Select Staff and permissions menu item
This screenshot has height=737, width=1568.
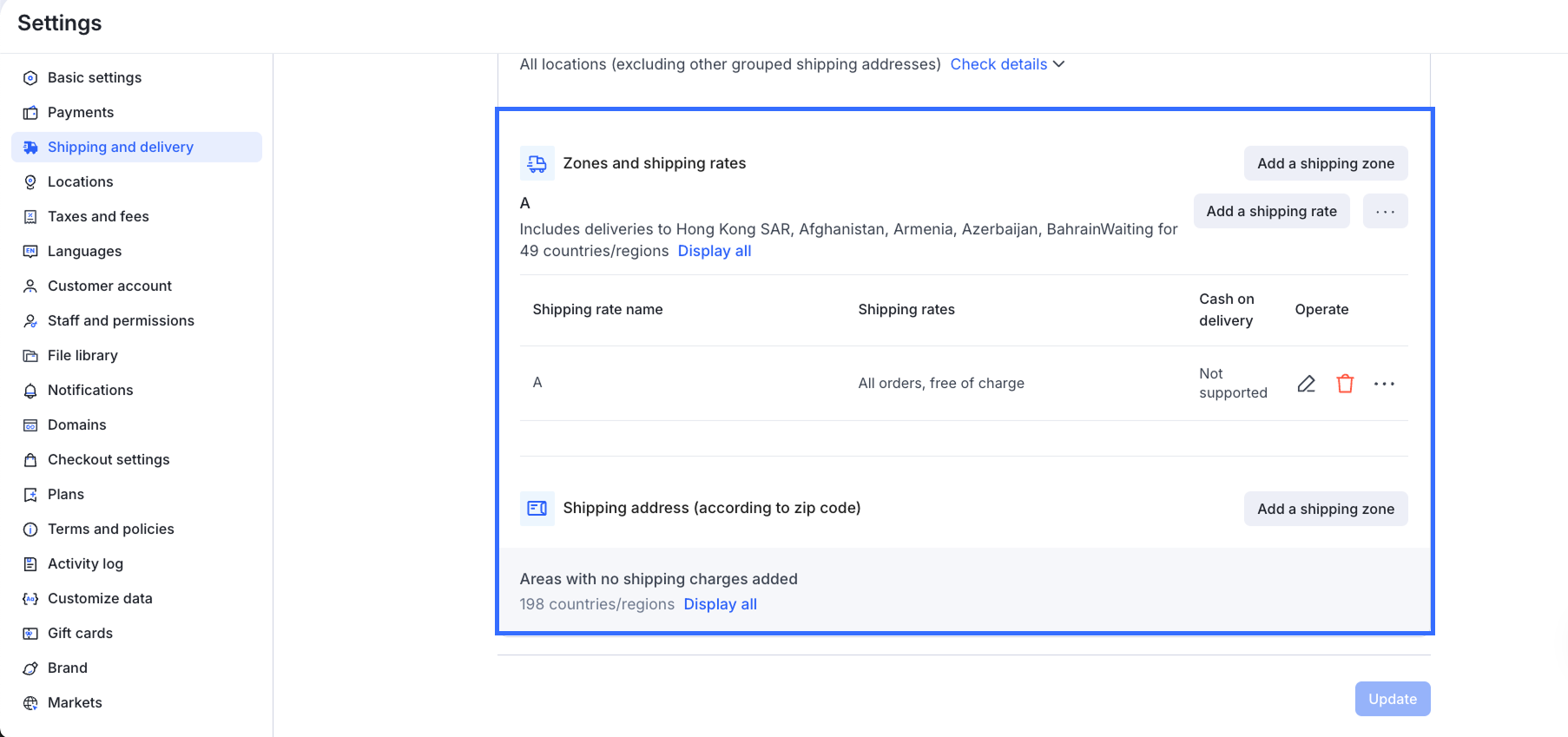click(121, 320)
